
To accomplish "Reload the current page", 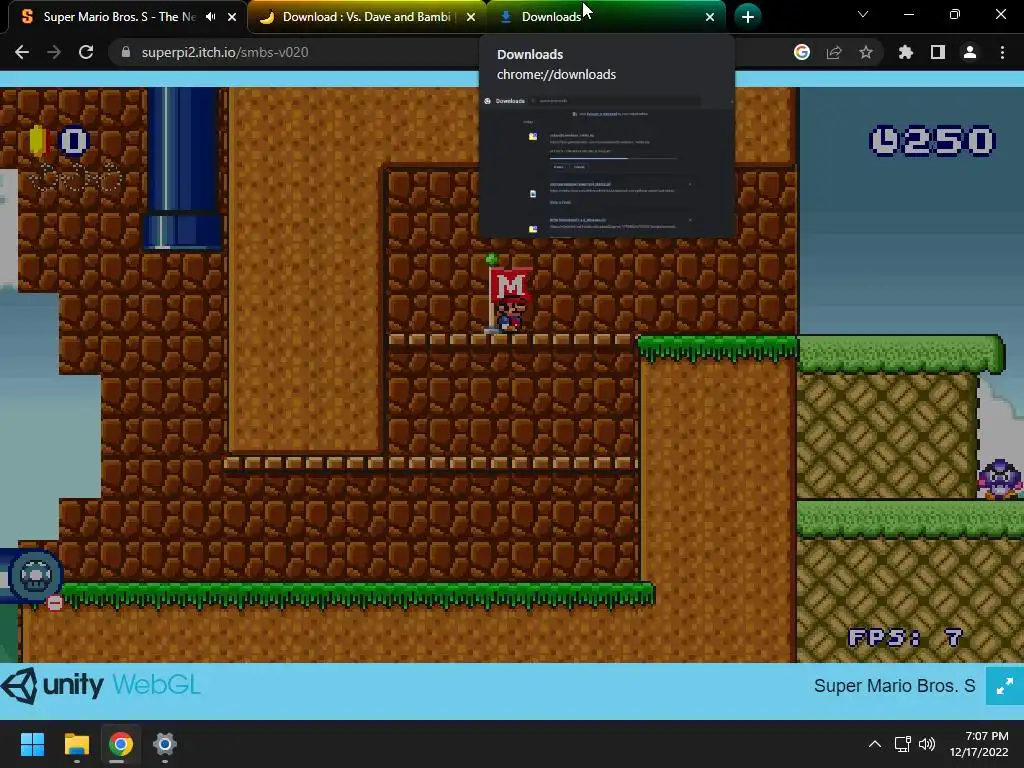I will [x=86, y=52].
